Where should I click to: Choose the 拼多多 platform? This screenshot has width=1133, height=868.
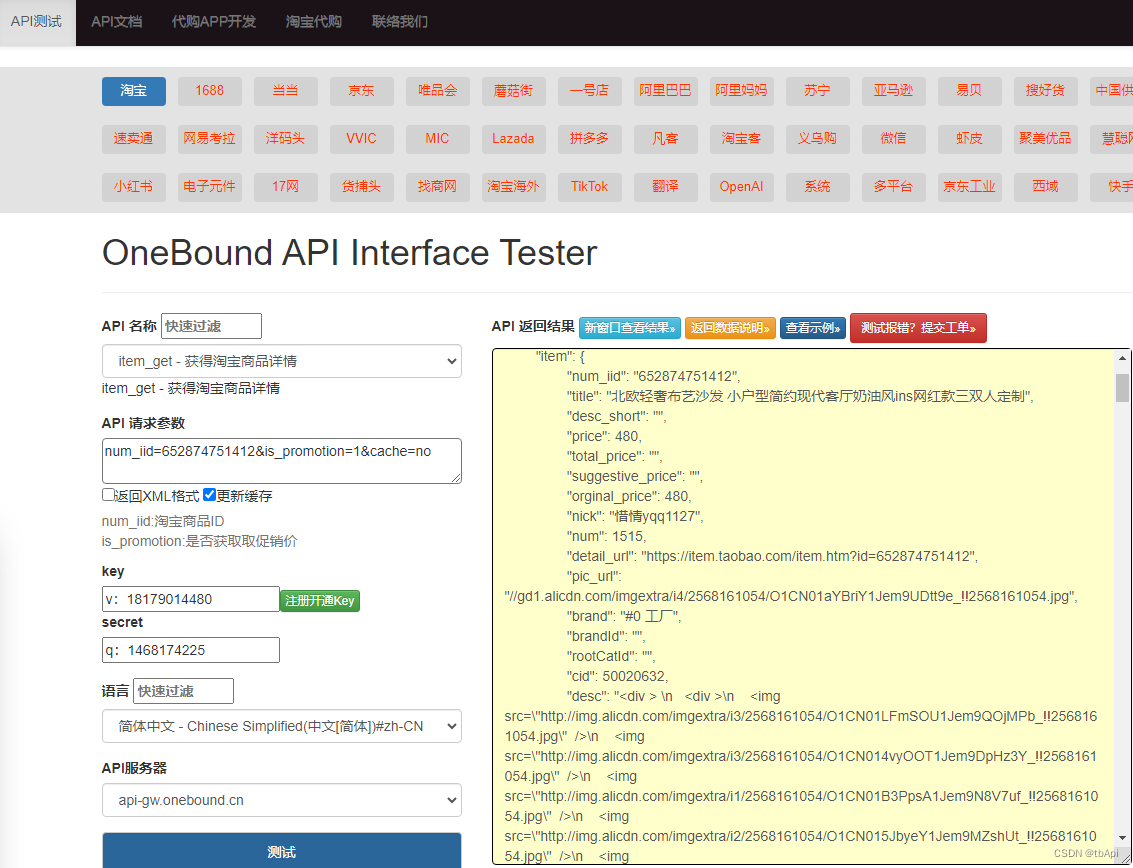tap(590, 139)
